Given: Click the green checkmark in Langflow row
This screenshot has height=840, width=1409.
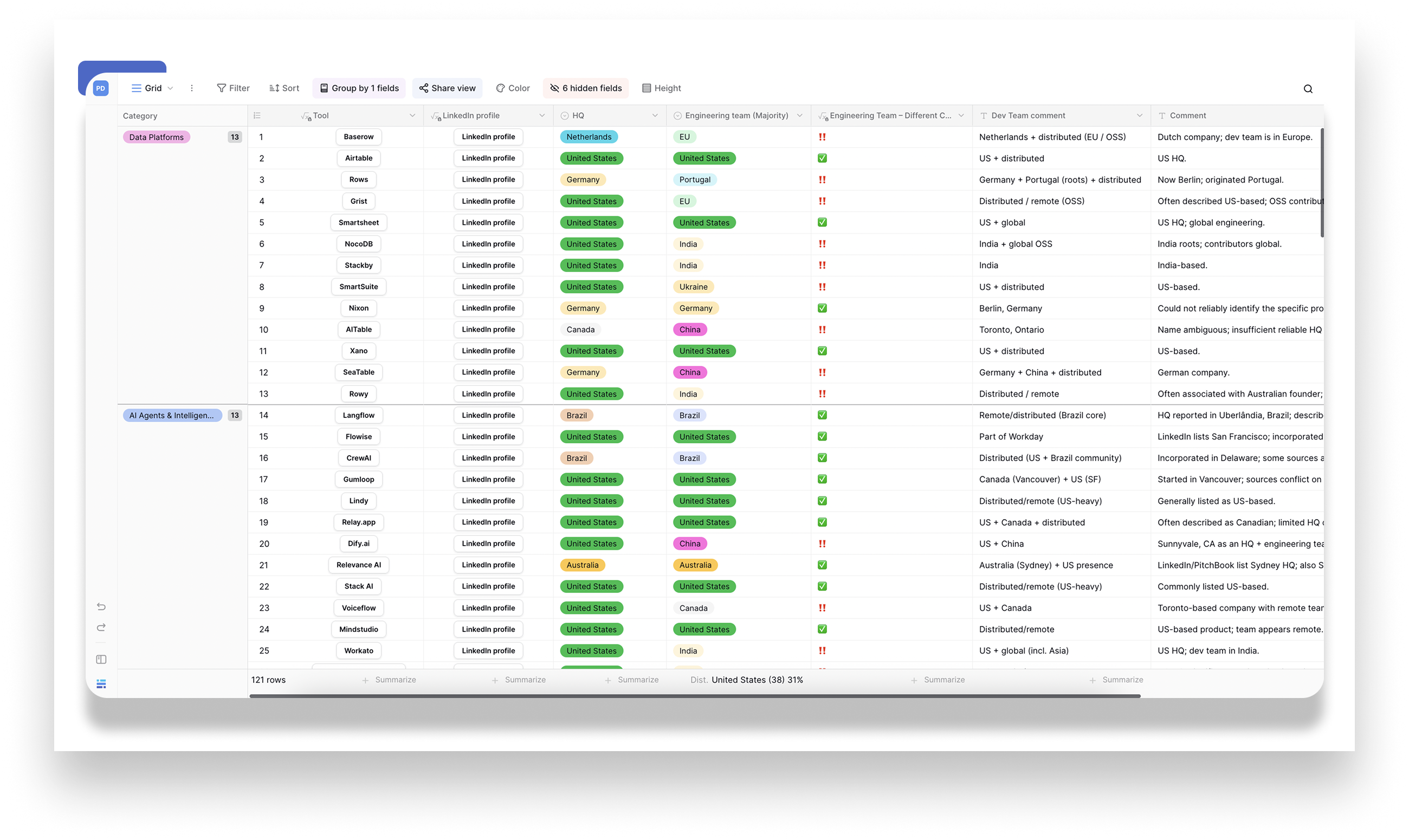Looking at the screenshot, I should pos(822,415).
